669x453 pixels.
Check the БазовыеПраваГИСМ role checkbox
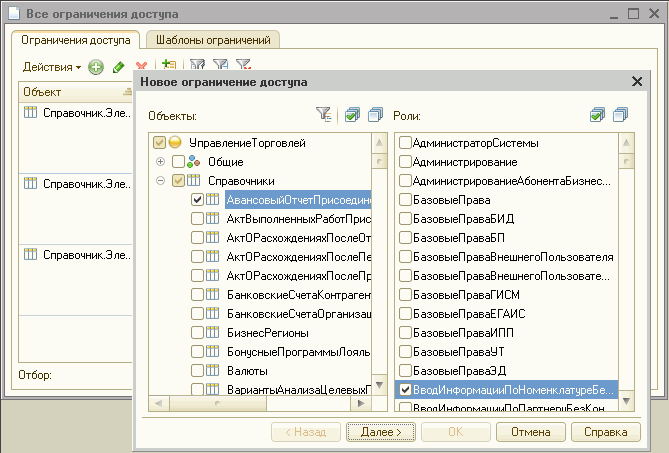(x=405, y=295)
